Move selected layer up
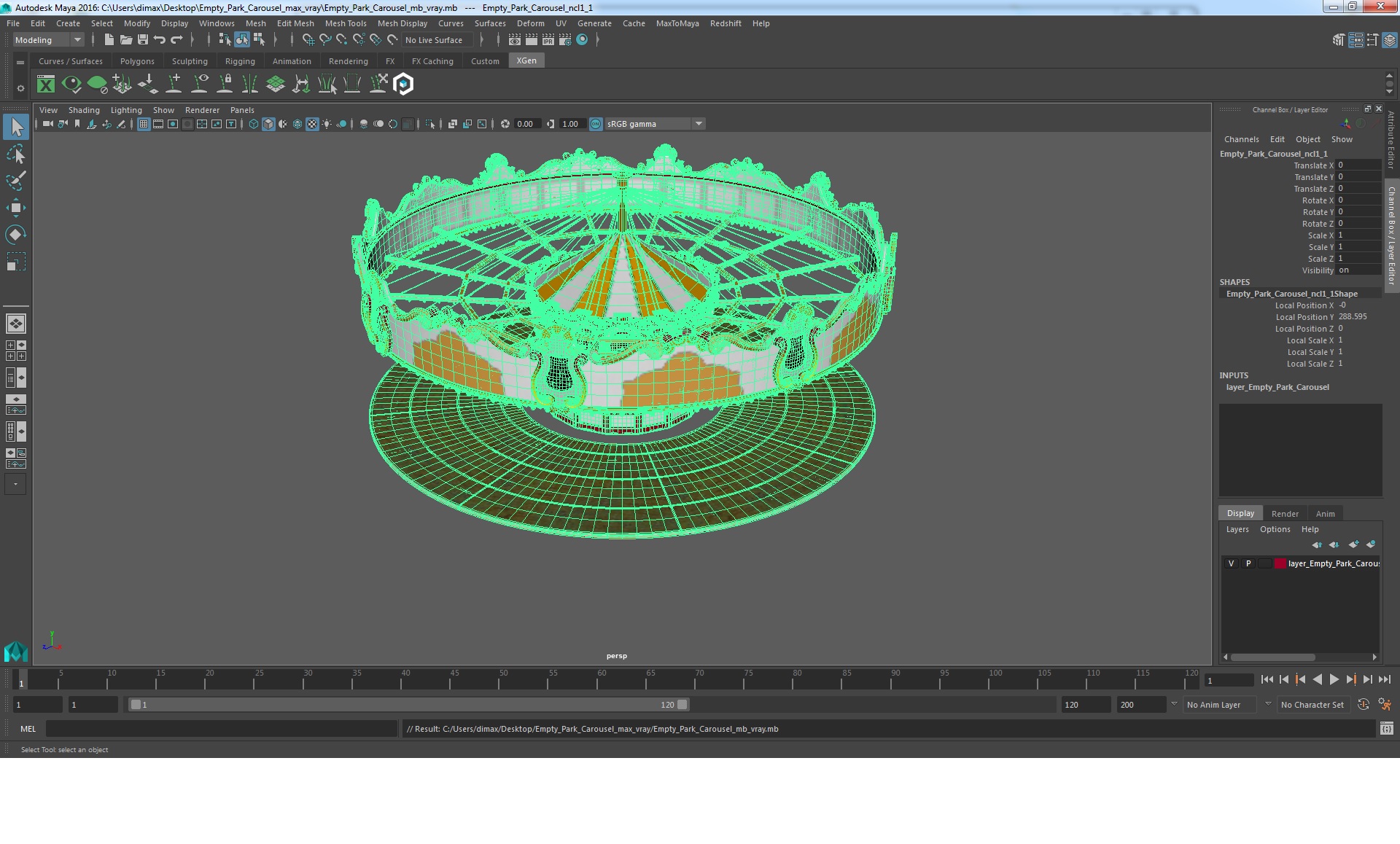Image resolution: width=1400 pixels, height=844 pixels. (x=1316, y=544)
